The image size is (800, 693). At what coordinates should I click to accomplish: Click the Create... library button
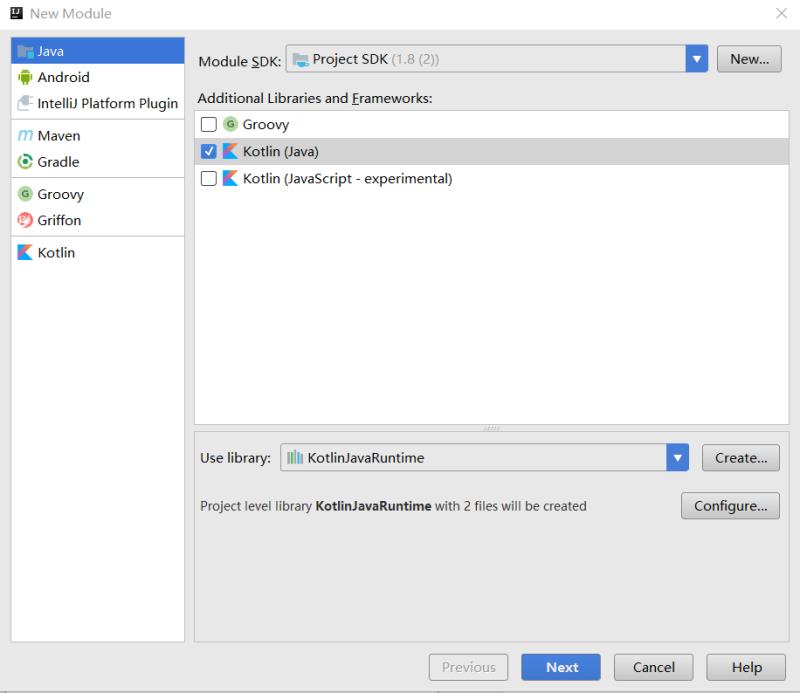point(741,458)
